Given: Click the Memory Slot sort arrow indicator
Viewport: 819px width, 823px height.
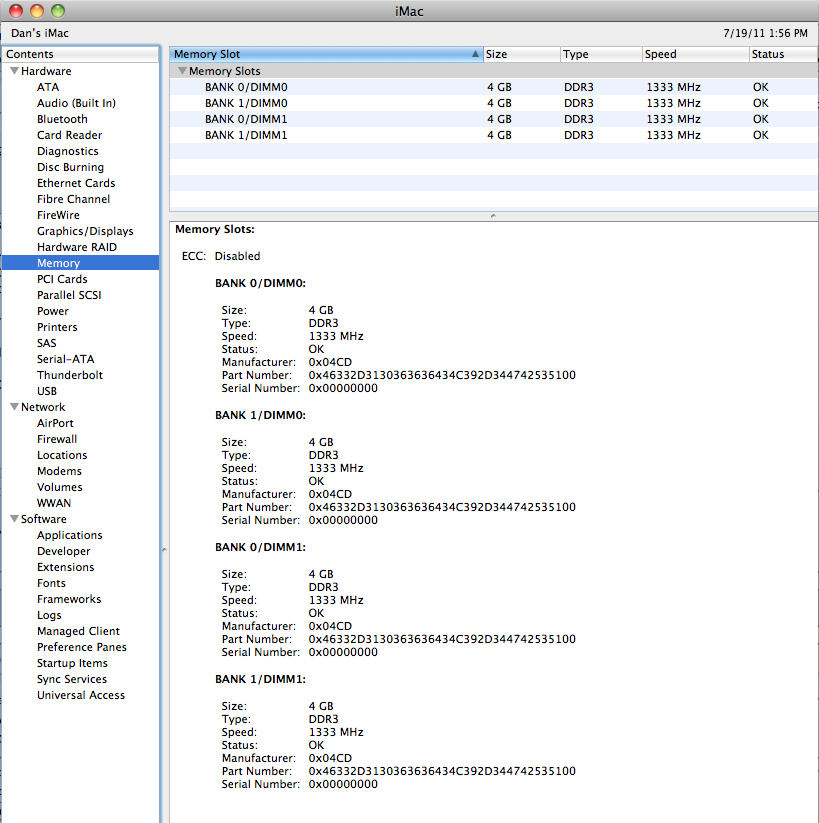Looking at the screenshot, I should click(x=475, y=54).
